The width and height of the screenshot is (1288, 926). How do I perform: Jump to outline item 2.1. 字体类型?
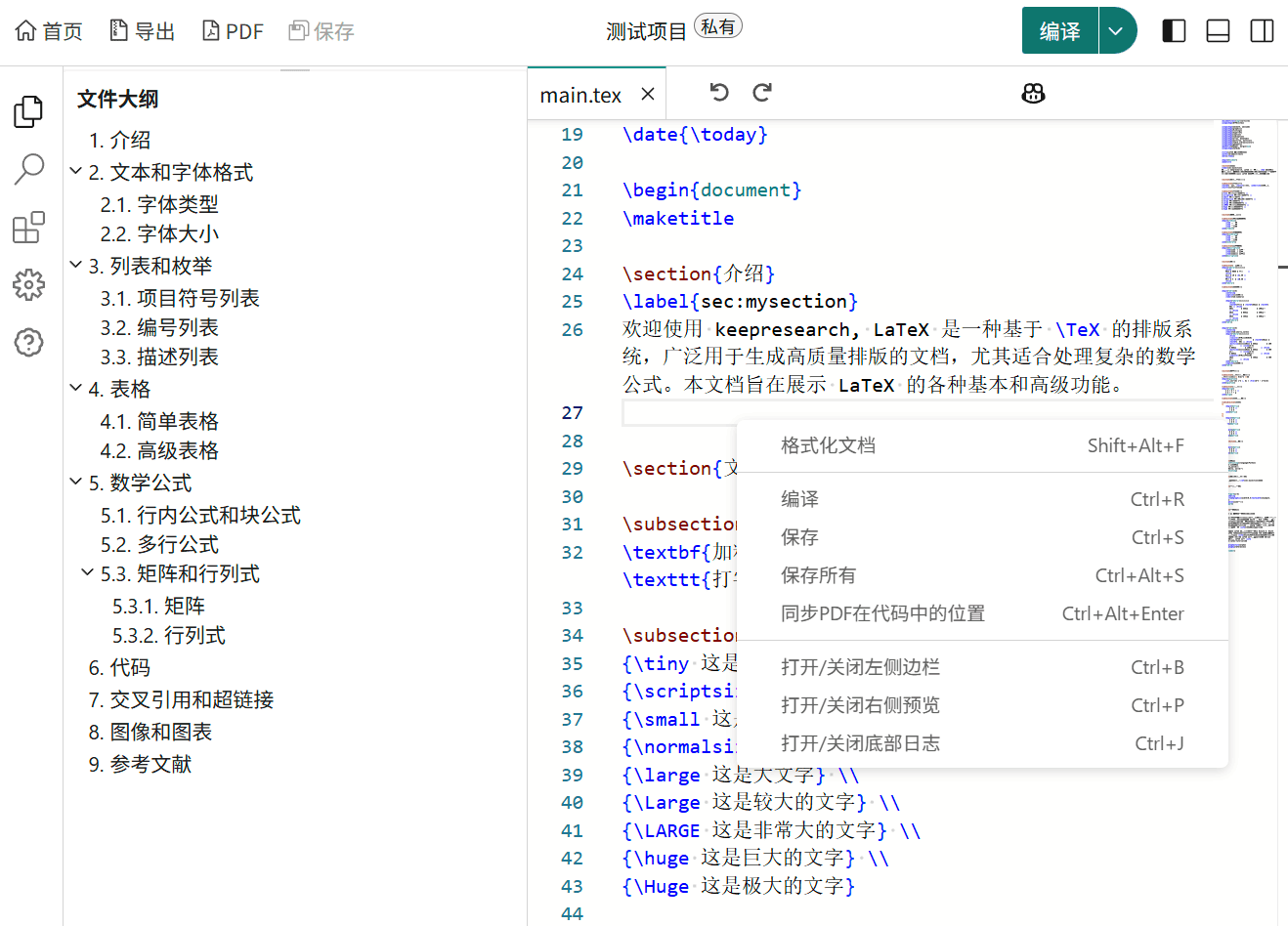pyautogui.click(x=159, y=205)
